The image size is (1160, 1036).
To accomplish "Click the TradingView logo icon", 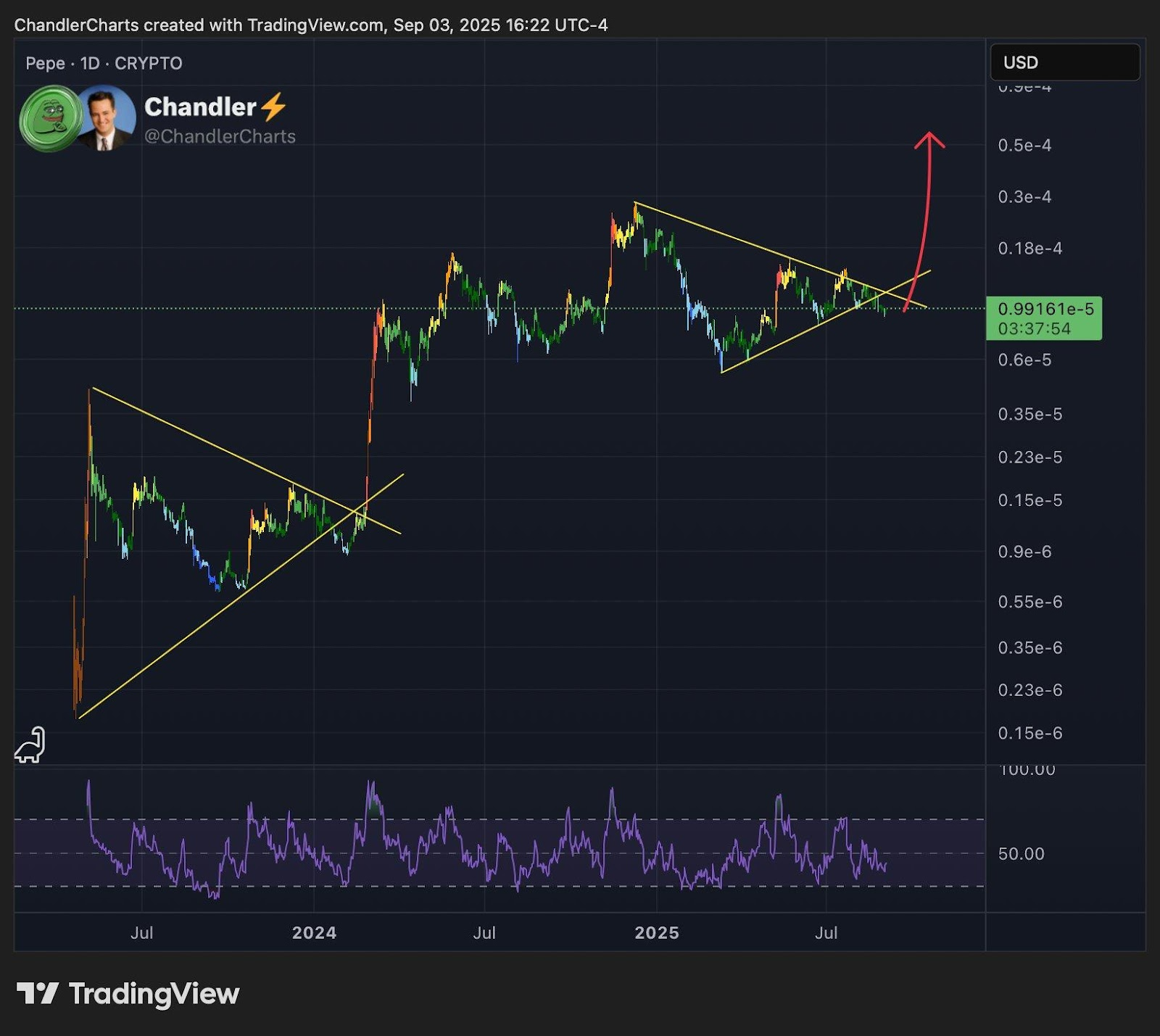I will coord(37,993).
